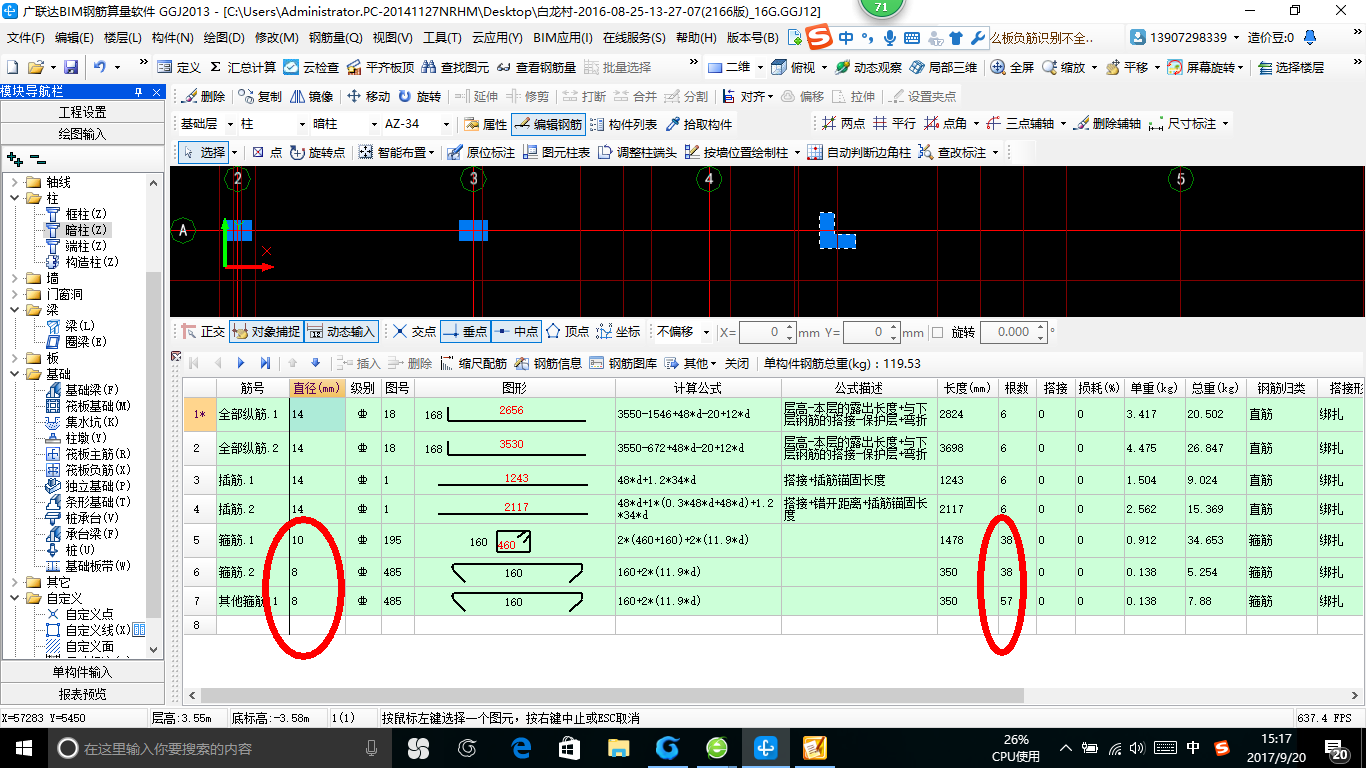Click 全屏 full screen tool
The height and width of the screenshot is (768, 1366).
click(x=1012, y=67)
